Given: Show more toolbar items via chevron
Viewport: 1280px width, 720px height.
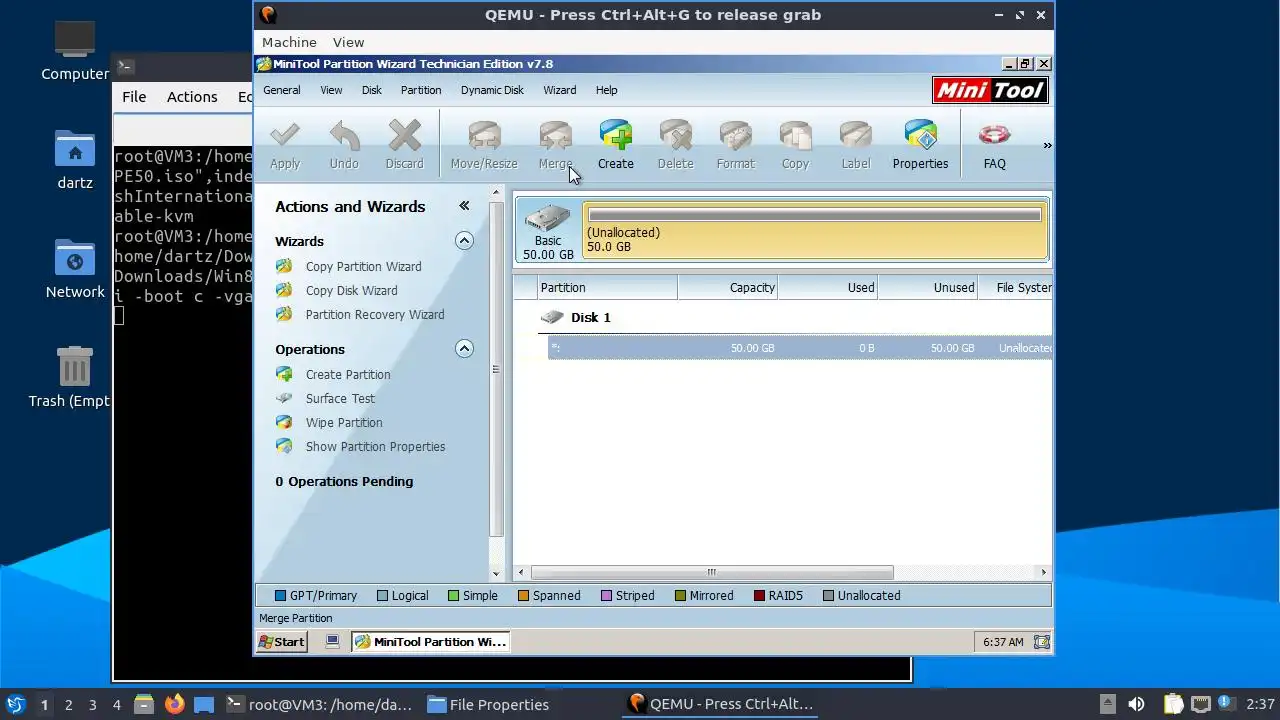Looking at the screenshot, I should point(1047,146).
